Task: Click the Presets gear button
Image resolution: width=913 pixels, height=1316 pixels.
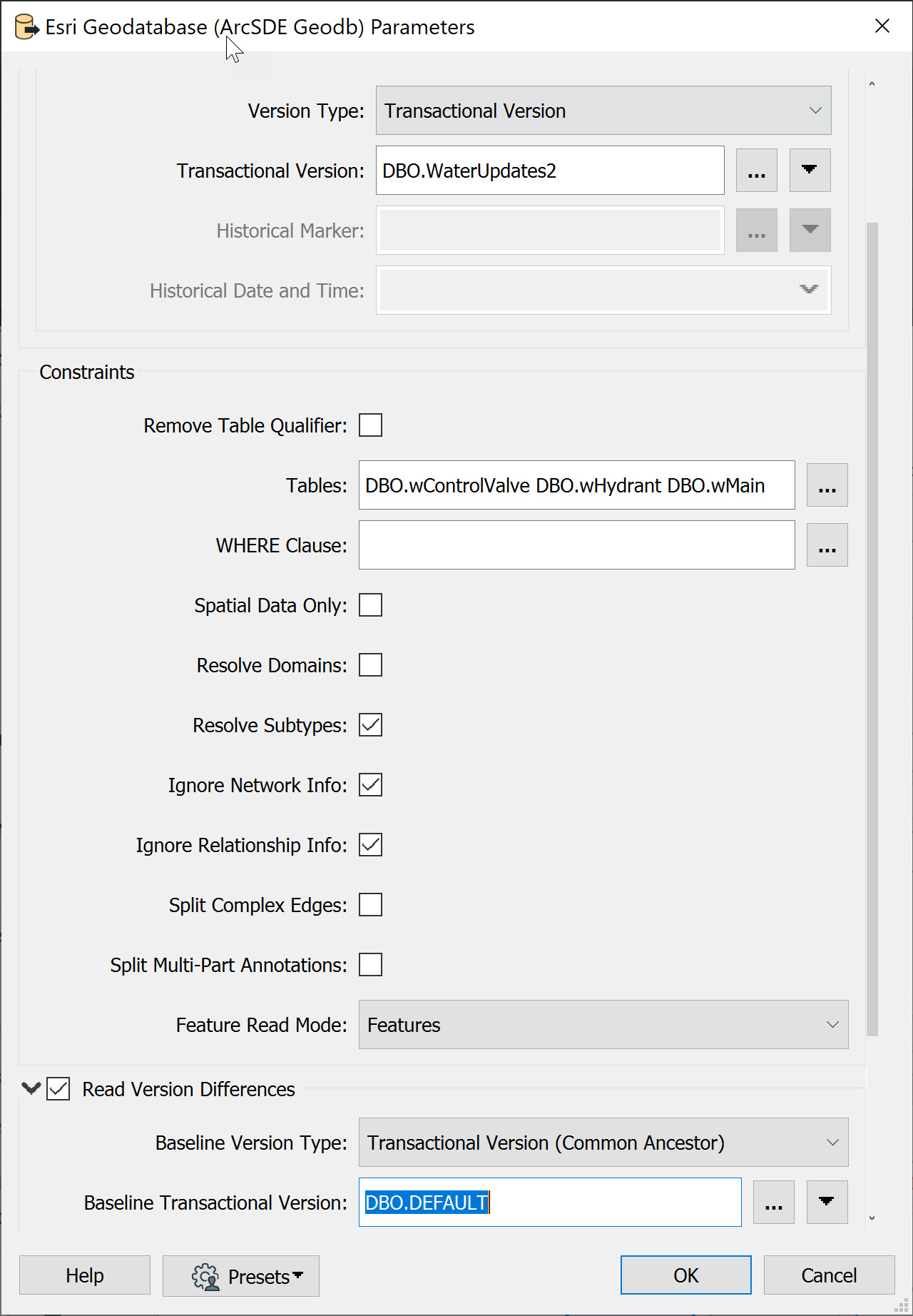Action: tap(241, 1276)
